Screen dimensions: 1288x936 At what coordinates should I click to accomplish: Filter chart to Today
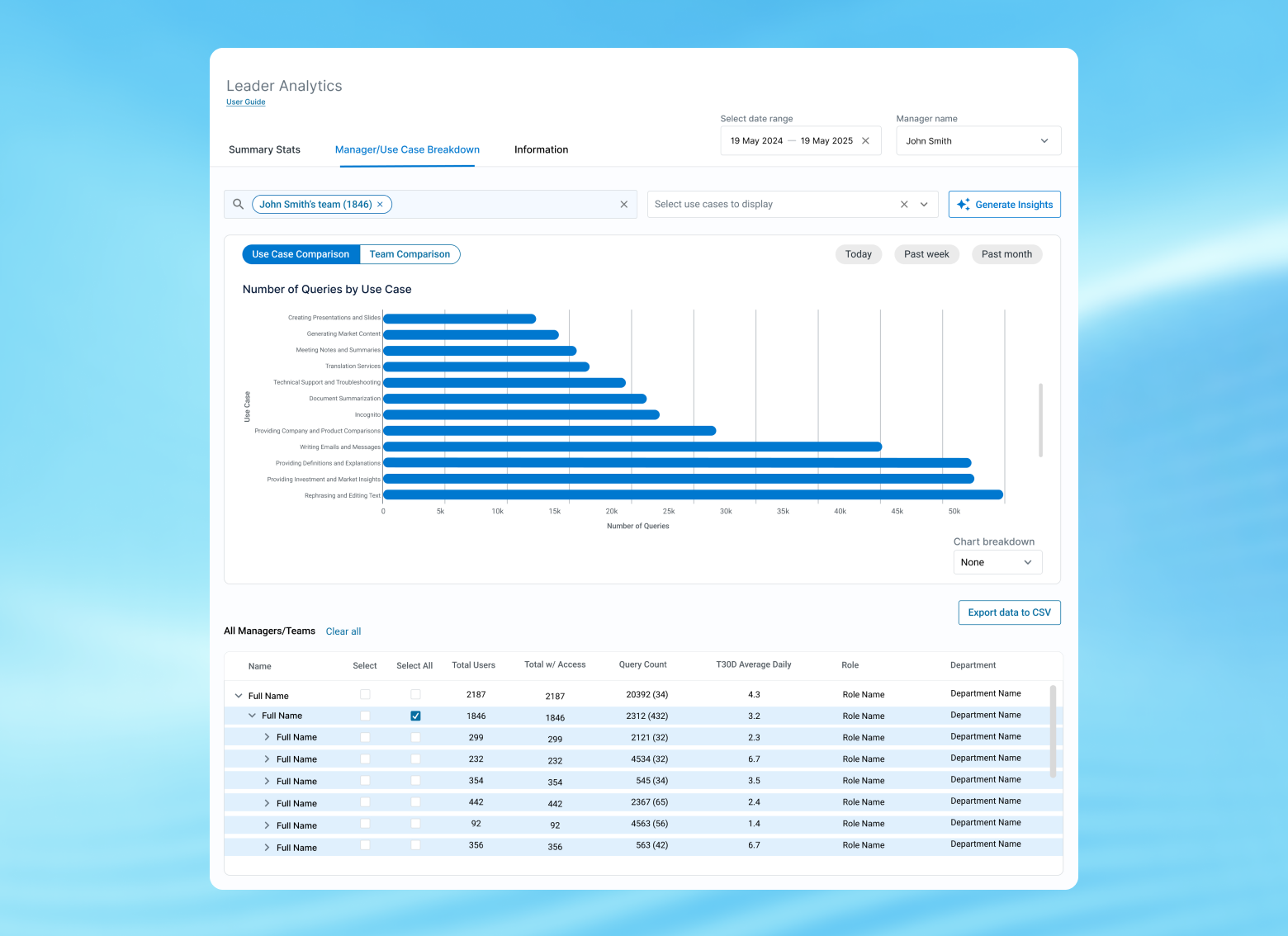click(859, 254)
